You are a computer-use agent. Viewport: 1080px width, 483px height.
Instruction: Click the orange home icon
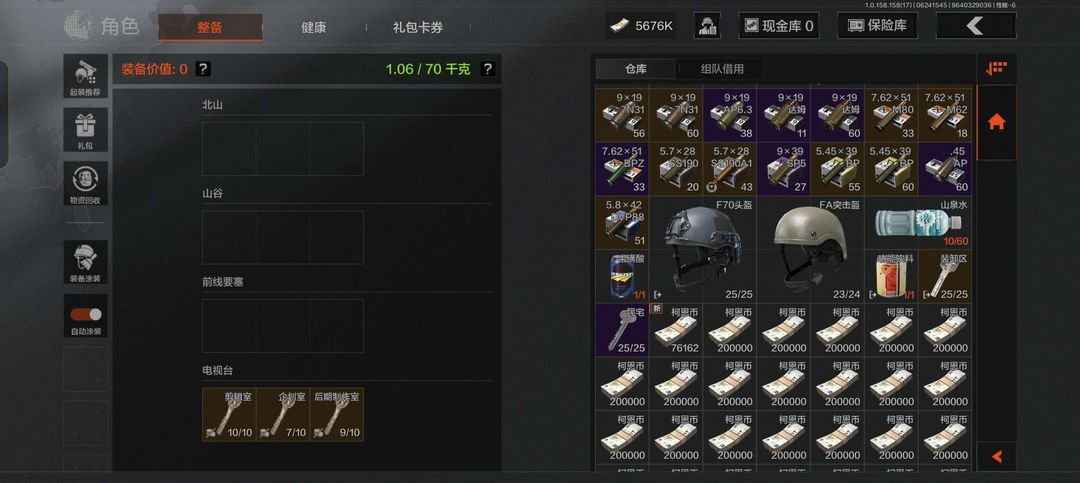click(x=996, y=123)
